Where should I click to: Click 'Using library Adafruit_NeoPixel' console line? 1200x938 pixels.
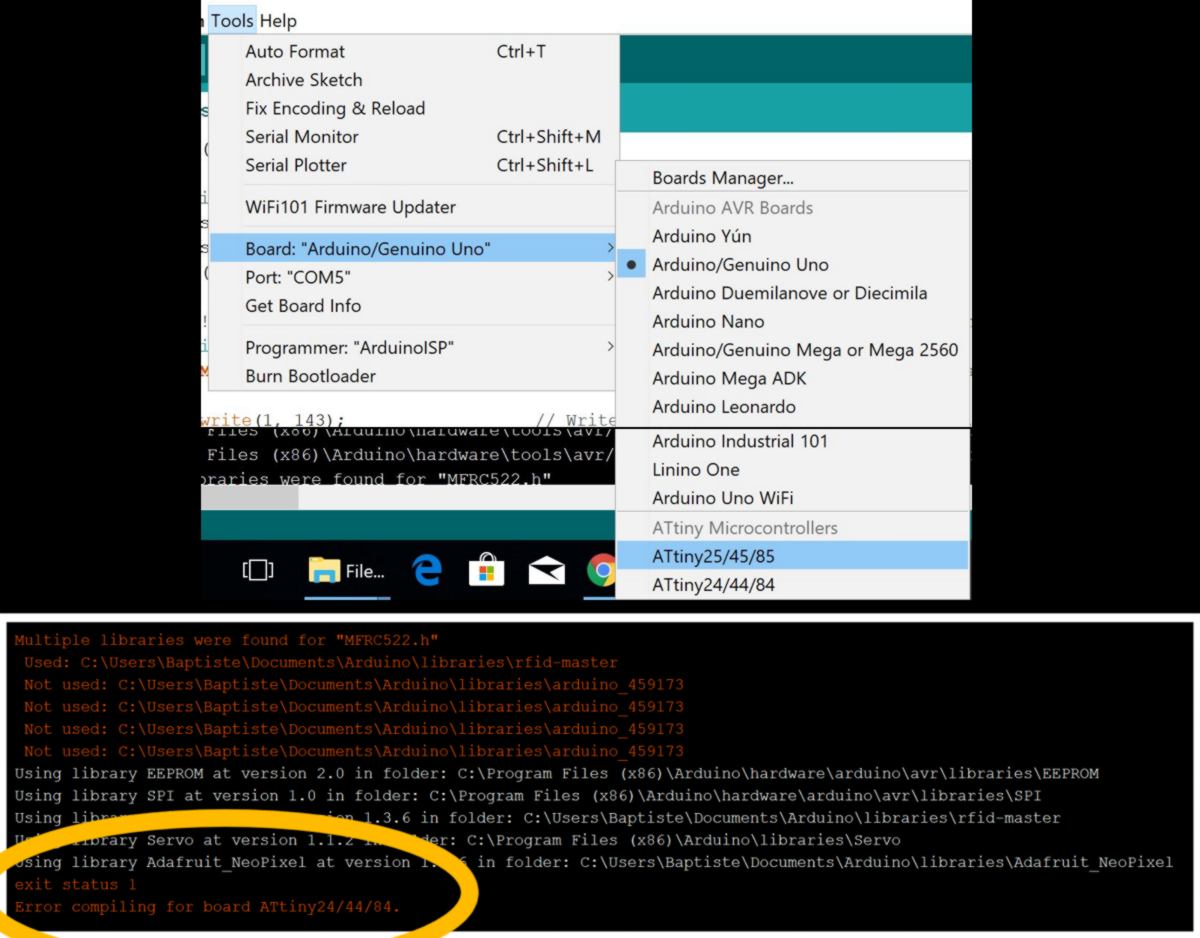point(593,862)
